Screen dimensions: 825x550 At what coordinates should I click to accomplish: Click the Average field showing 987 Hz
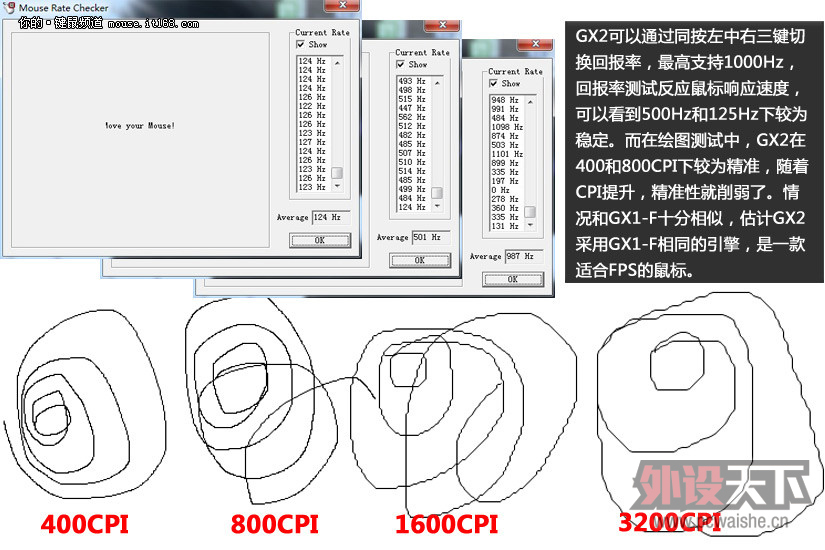(x=524, y=256)
